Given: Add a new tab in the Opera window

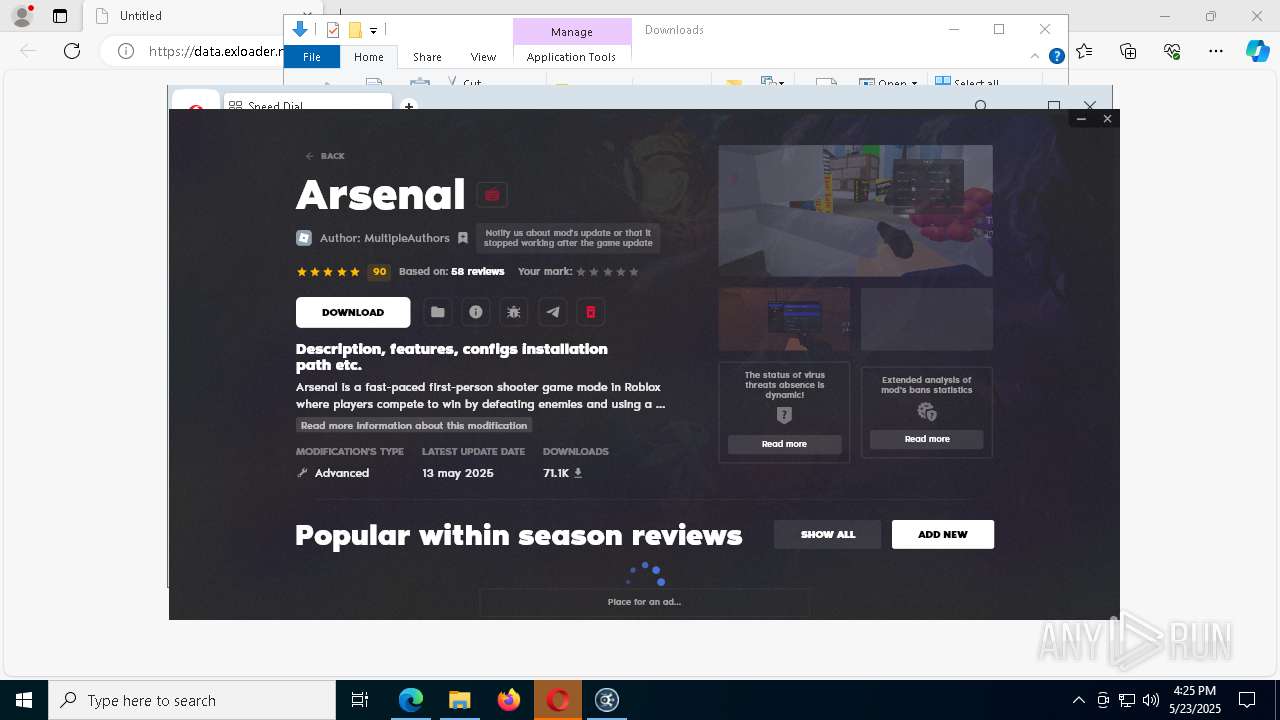Looking at the screenshot, I should coord(408,106).
